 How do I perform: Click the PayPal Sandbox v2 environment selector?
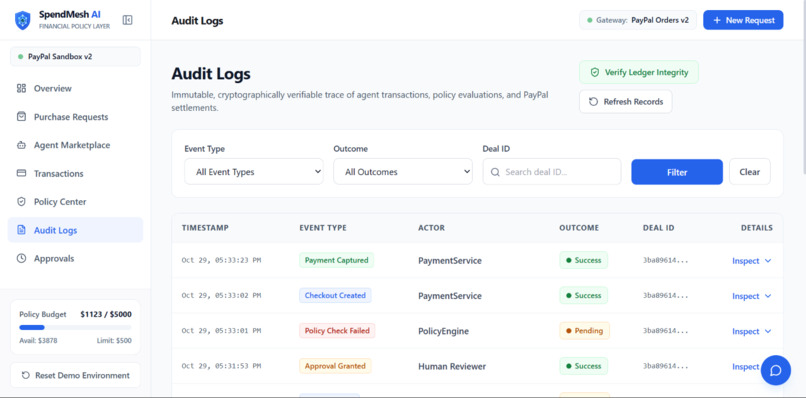pyautogui.click(x=75, y=57)
